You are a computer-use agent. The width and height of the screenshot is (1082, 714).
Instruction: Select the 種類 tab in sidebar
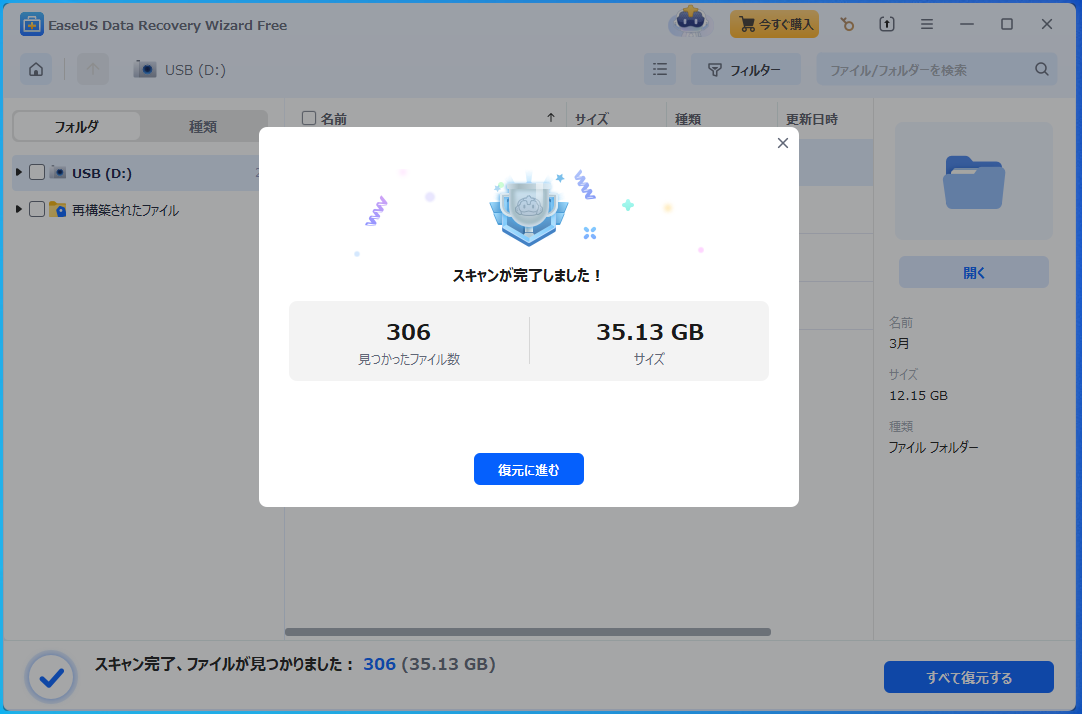click(x=203, y=126)
